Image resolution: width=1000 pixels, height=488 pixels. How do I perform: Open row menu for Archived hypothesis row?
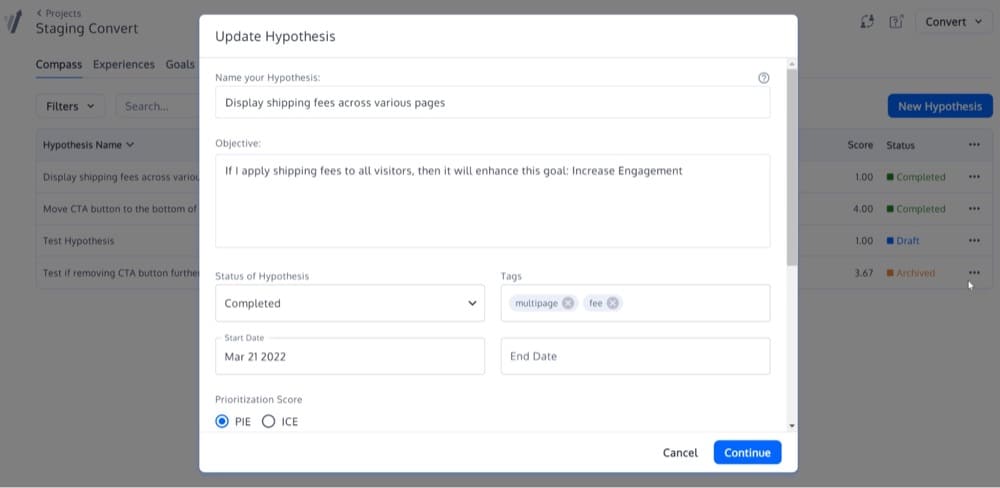pyautogui.click(x=974, y=272)
